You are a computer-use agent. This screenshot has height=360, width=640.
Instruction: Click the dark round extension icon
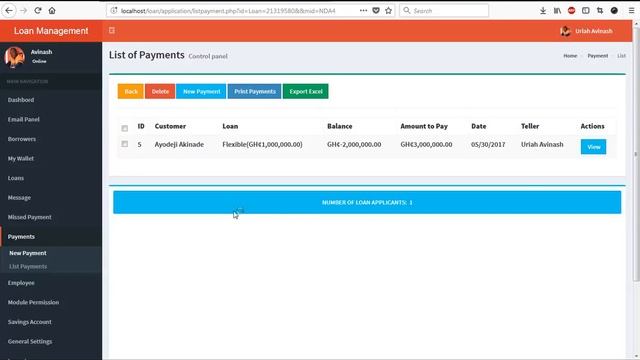point(614,11)
